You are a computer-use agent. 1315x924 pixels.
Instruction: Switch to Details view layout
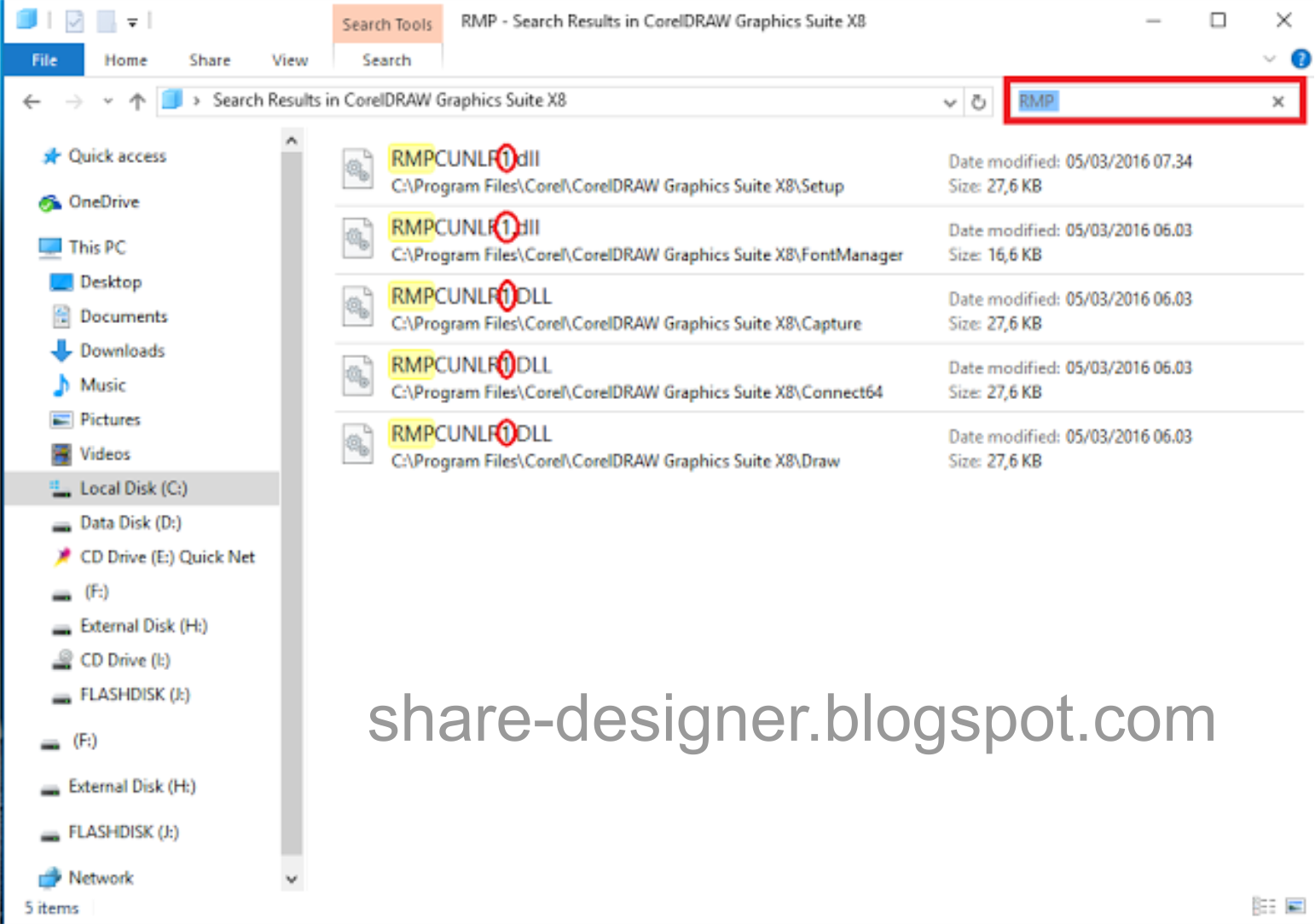coord(1264,906)
